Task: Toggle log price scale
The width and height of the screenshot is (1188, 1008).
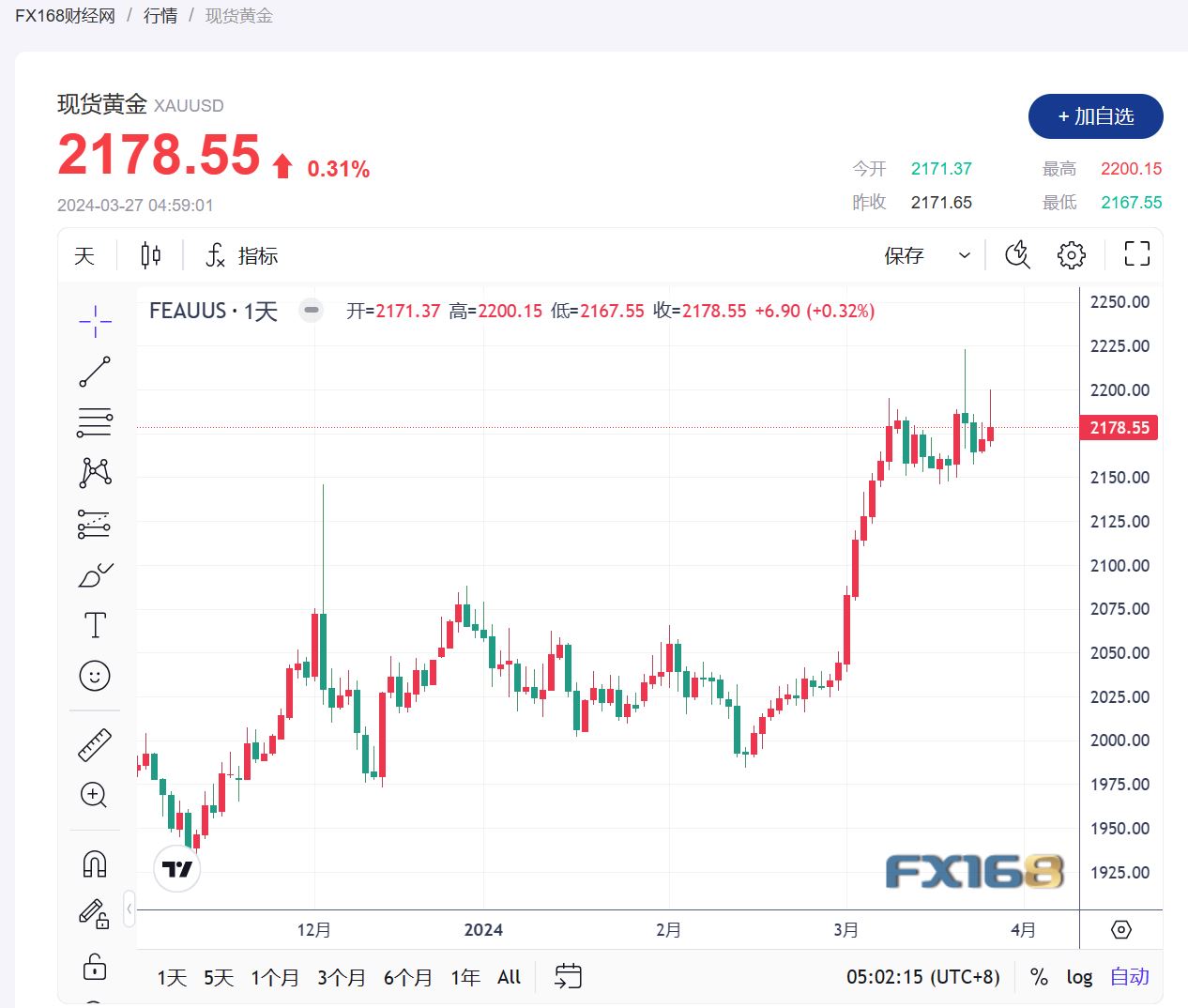Action: (x=1079, y=976)
